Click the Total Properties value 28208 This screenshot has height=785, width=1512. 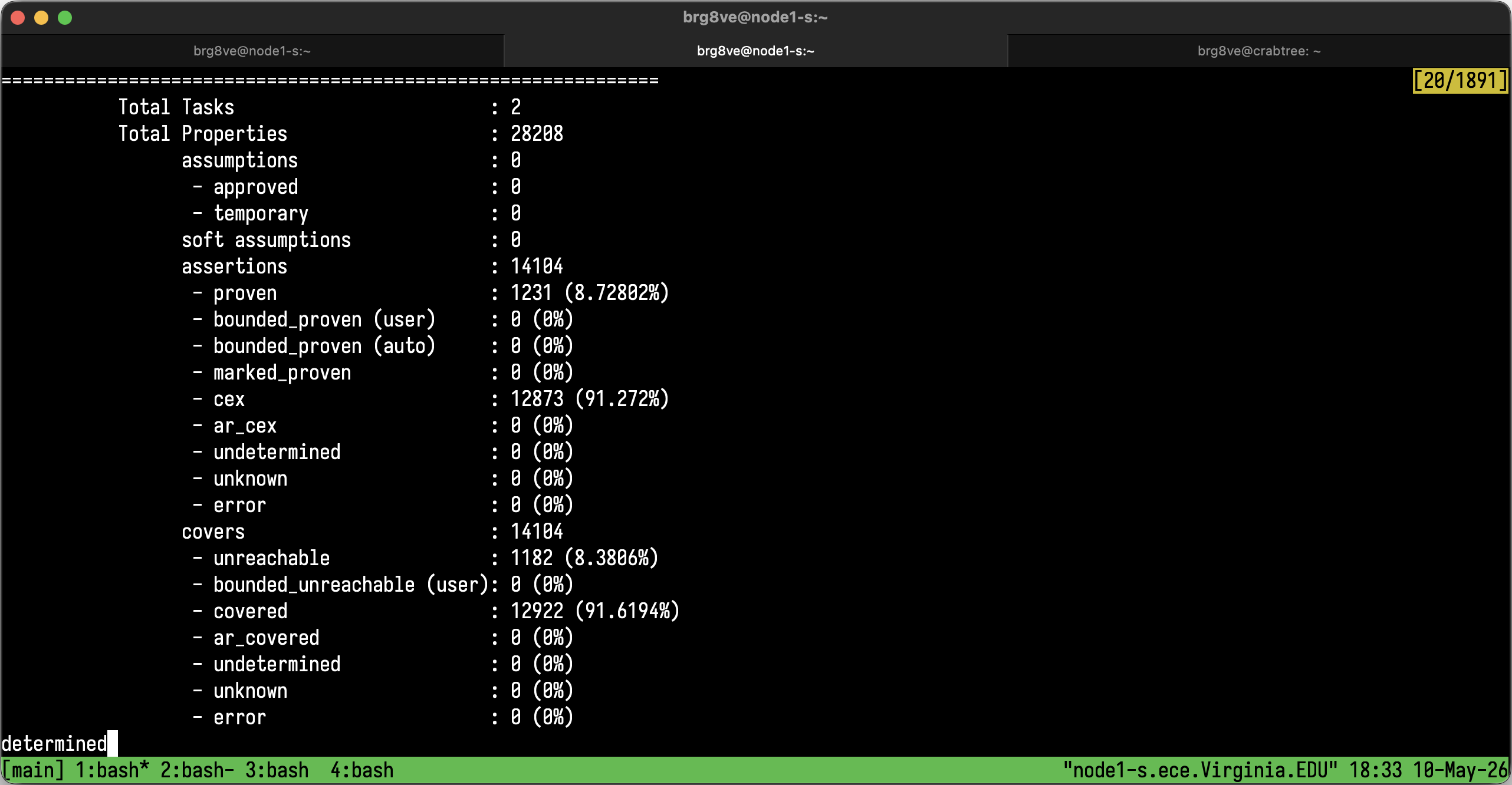click(x=537, y=134)
